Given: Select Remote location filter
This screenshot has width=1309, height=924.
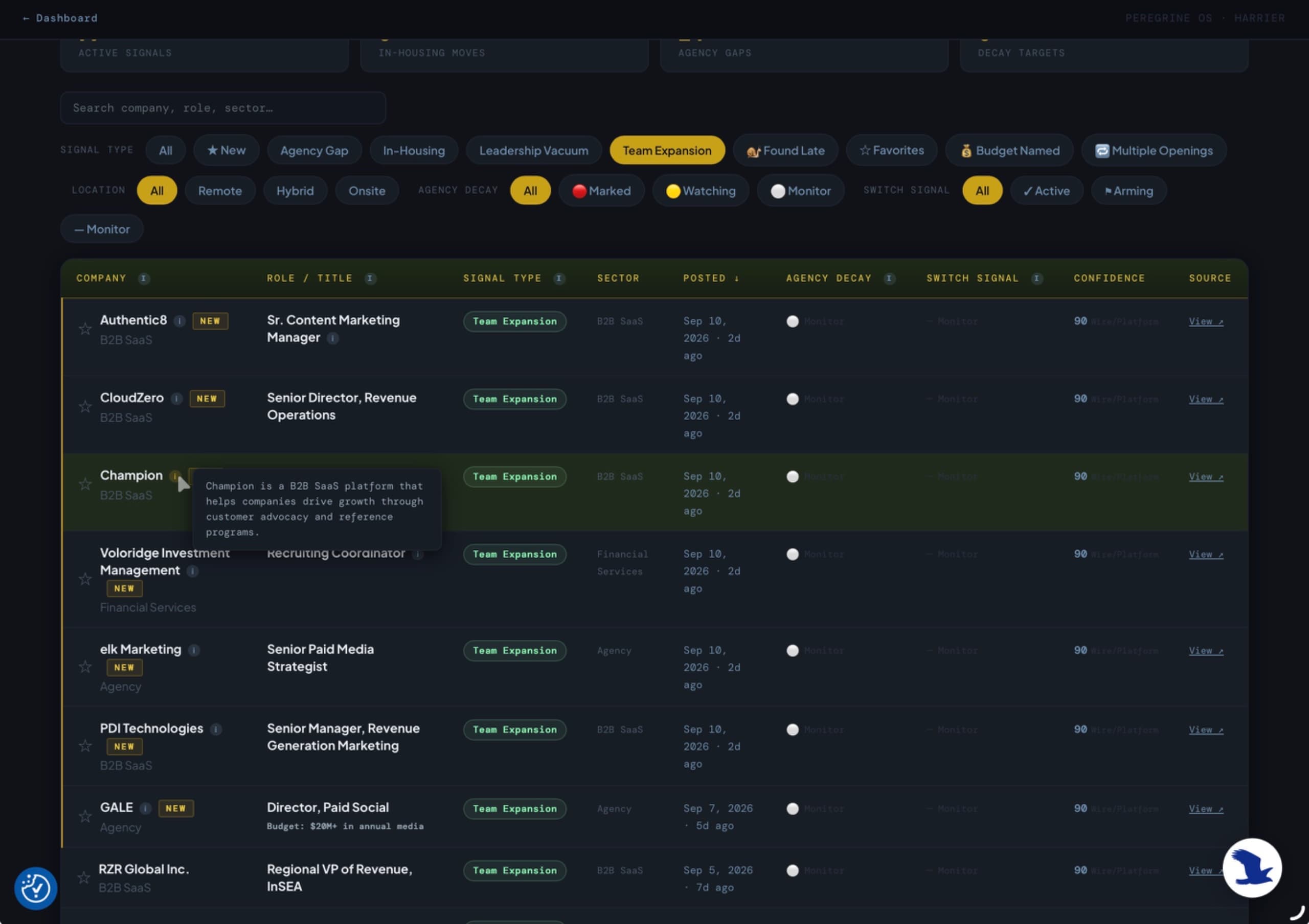Looking at the screenshot, I should coord(220,190).
